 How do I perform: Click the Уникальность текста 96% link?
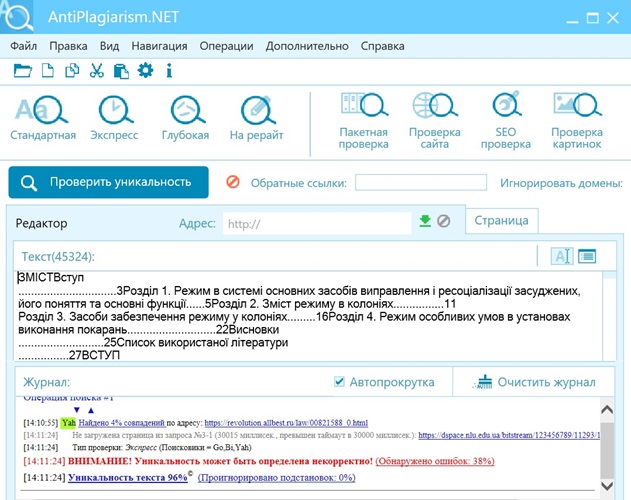128,477
